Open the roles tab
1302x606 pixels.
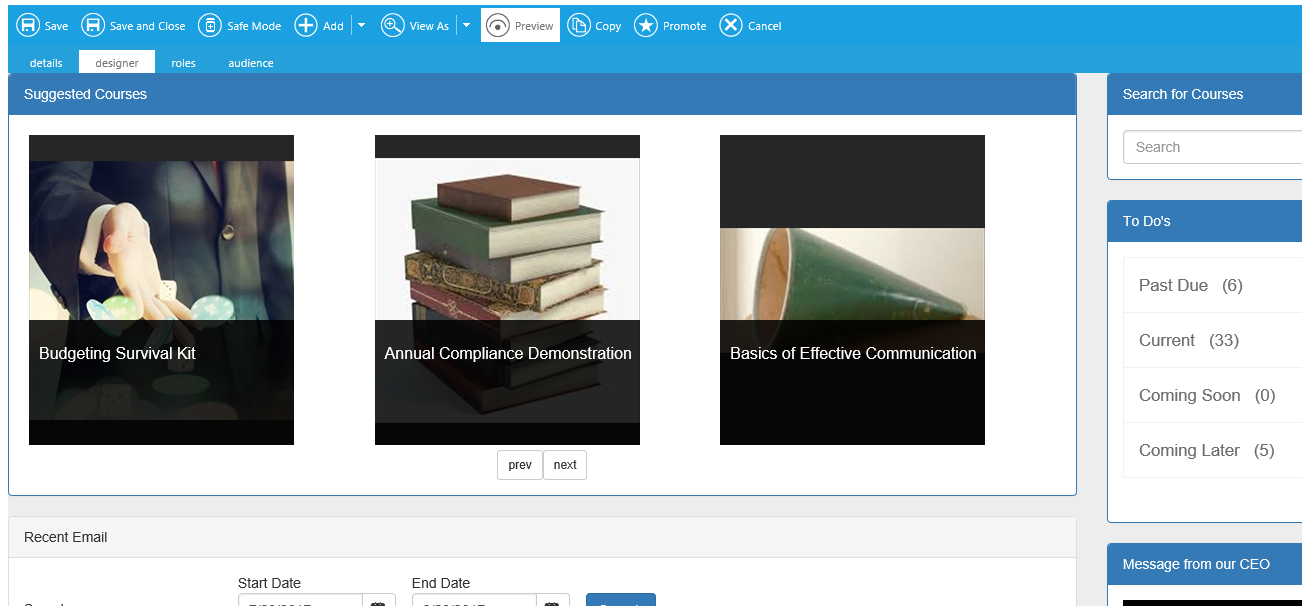pos(183,63)
